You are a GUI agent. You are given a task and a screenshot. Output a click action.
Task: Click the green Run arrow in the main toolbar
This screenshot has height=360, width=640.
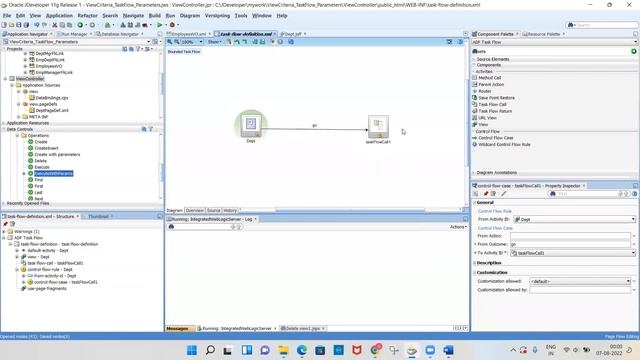pyautogui.click(x=160, y=25)
